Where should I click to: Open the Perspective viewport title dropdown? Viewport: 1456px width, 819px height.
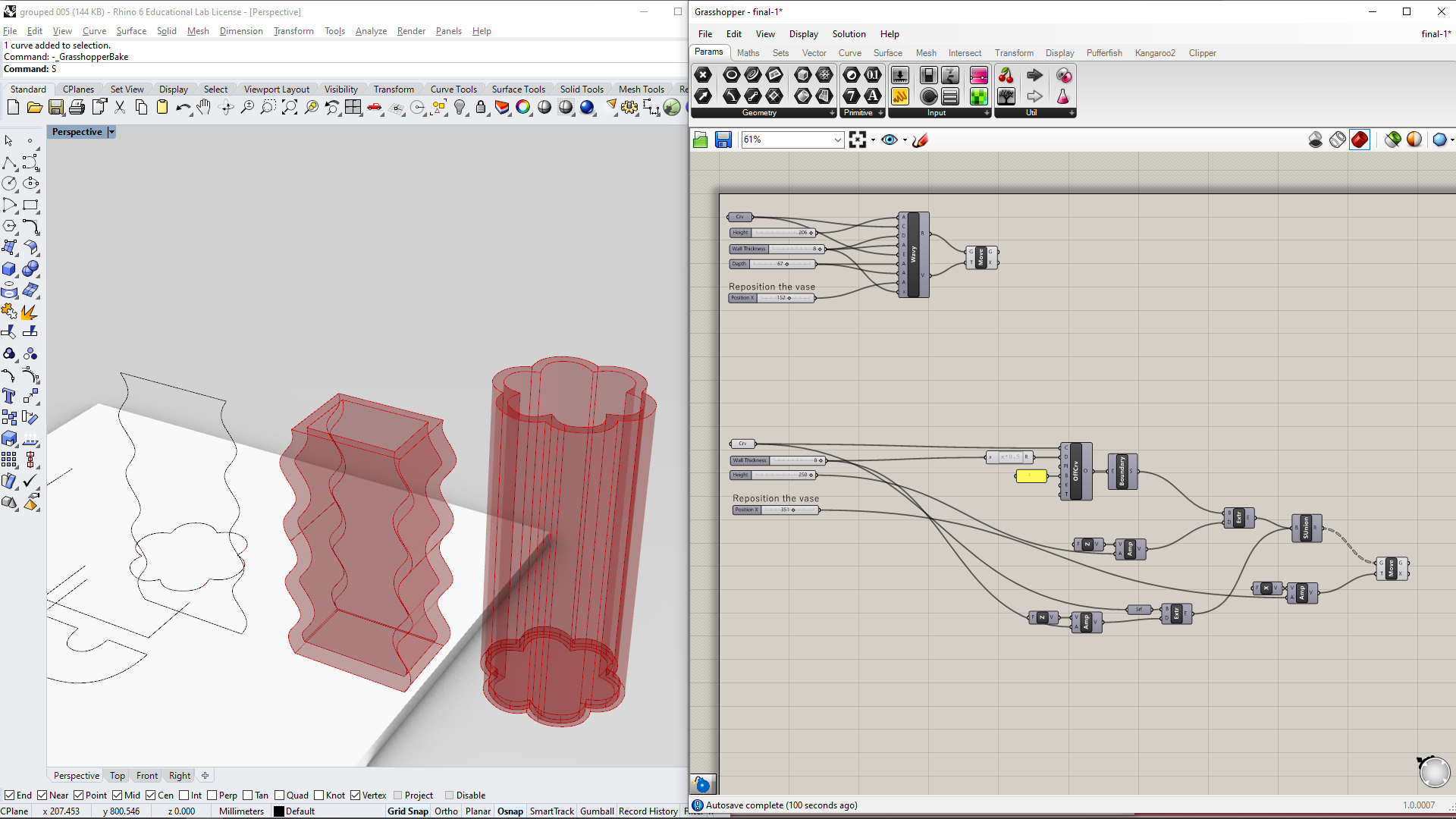(111, 132)
